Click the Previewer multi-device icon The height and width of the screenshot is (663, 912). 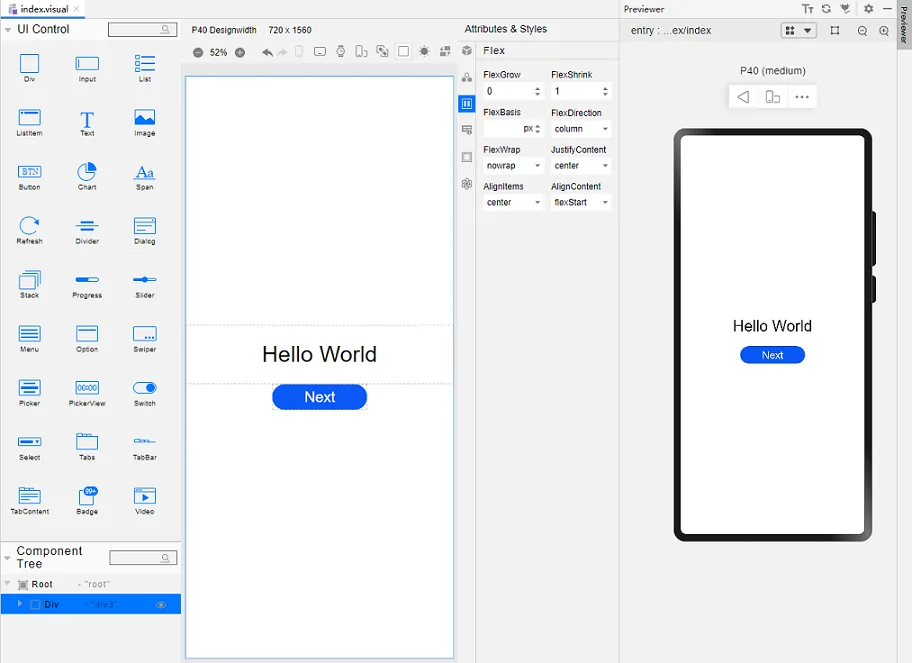pyautogui.click(x=772, y=97)
